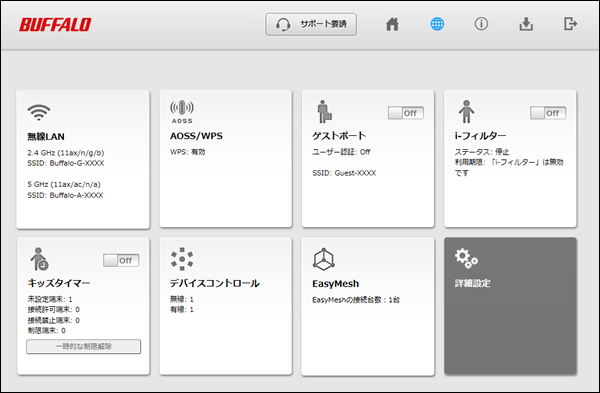Open the 詳細設定 advanced settings label
The width and height of the screenshot is (600, 393).
point(473,283)
